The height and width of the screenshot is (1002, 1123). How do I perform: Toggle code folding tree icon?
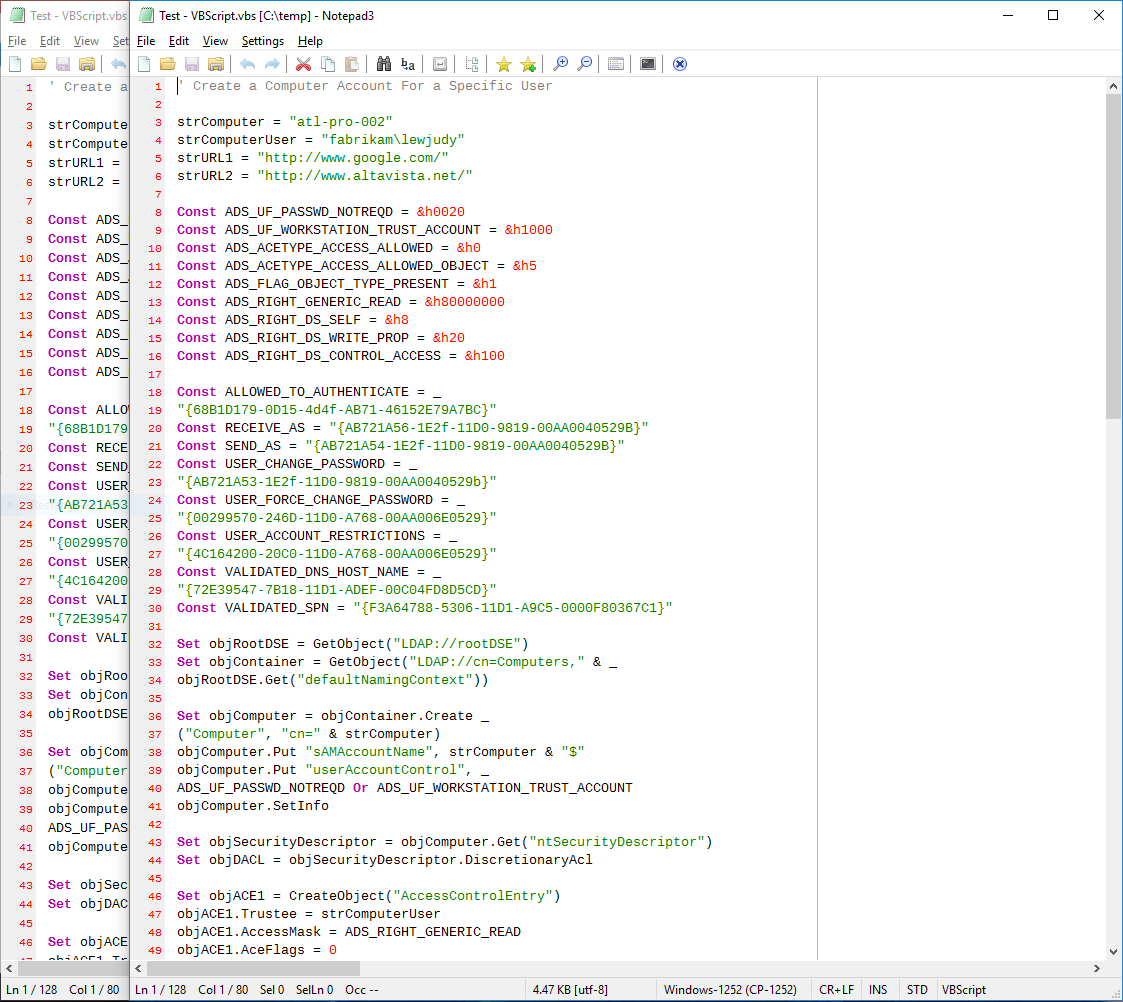472,64
